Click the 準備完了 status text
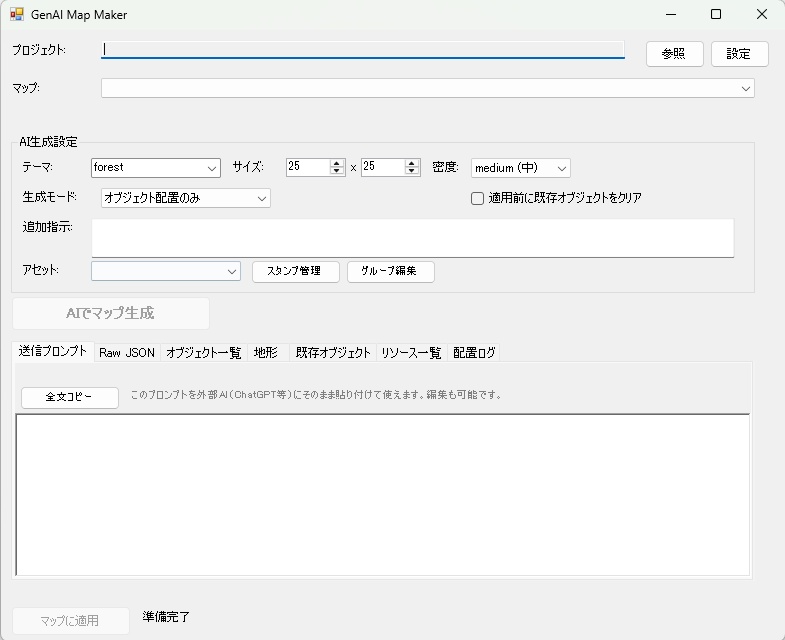Viewport: 785px width, 640px height. click(166, 617)
